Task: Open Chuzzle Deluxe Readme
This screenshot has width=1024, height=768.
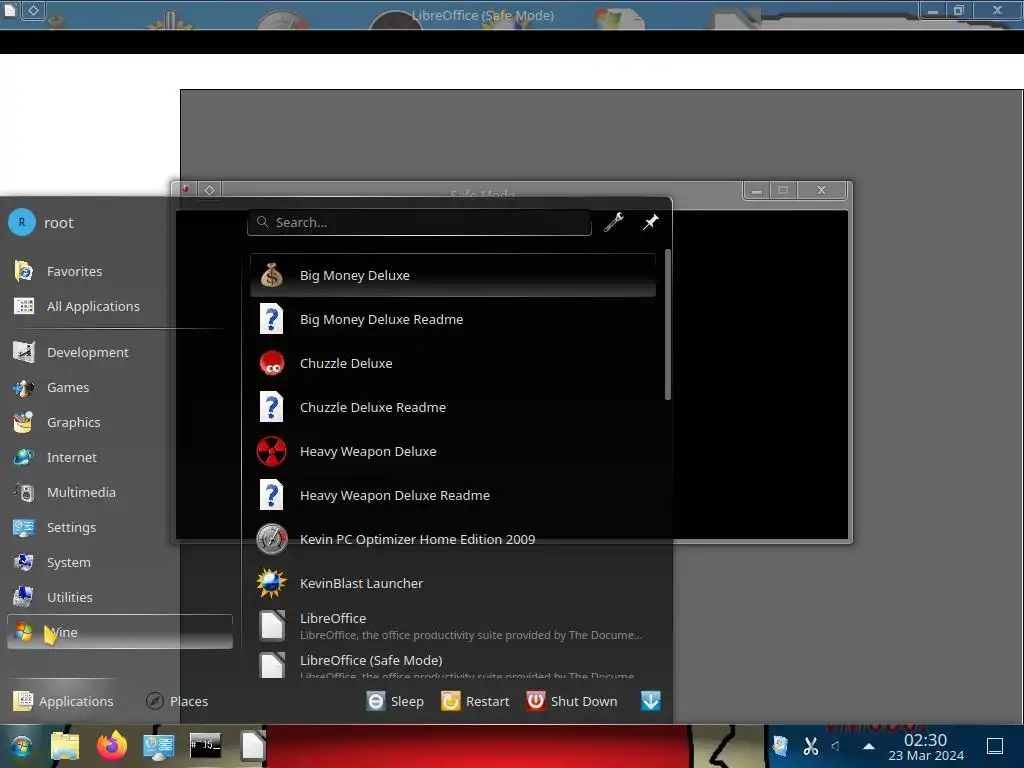Action: pos(453,408)
